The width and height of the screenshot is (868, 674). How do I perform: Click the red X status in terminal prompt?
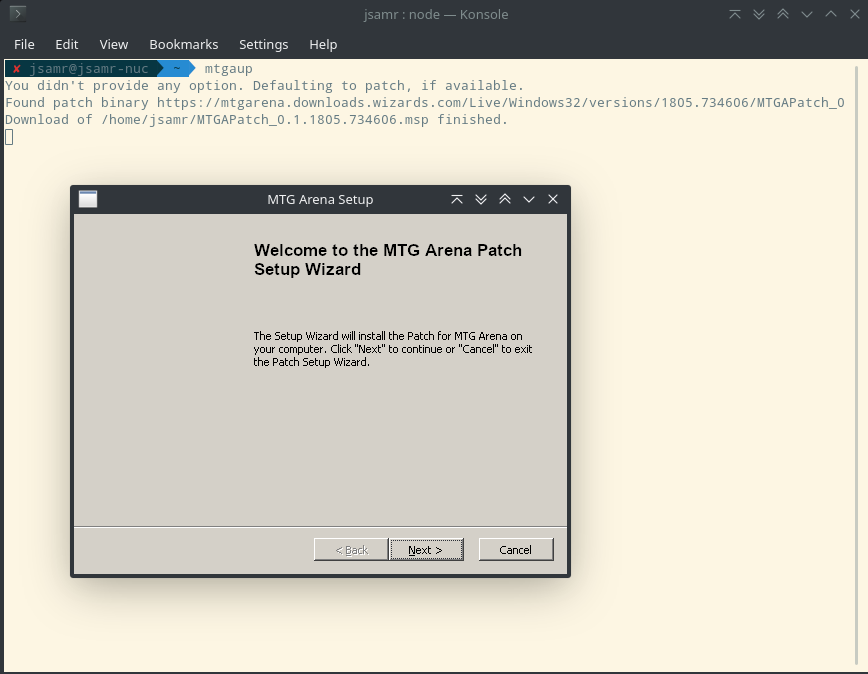pyautogui.click(x=17, y=69)
